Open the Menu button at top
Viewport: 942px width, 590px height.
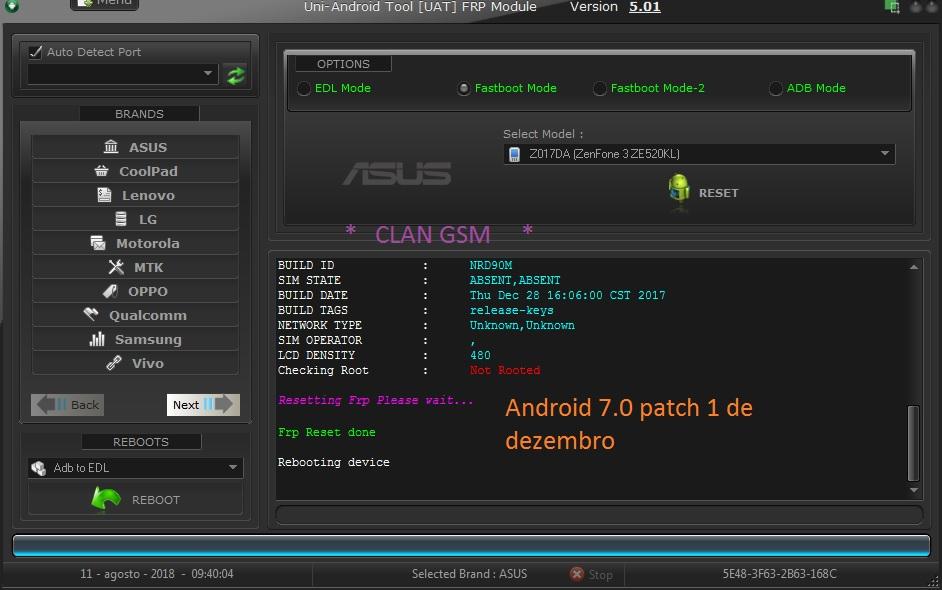point(105,4)
